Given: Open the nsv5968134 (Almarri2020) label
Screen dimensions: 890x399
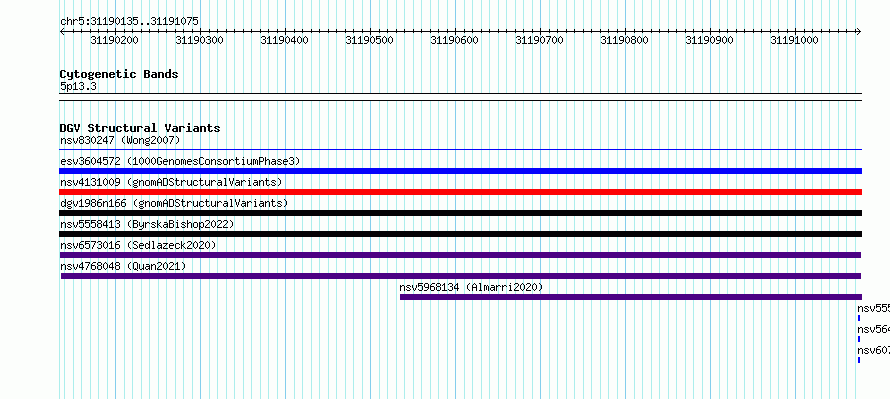Looking at the screenshot, I should coord(471,287).
